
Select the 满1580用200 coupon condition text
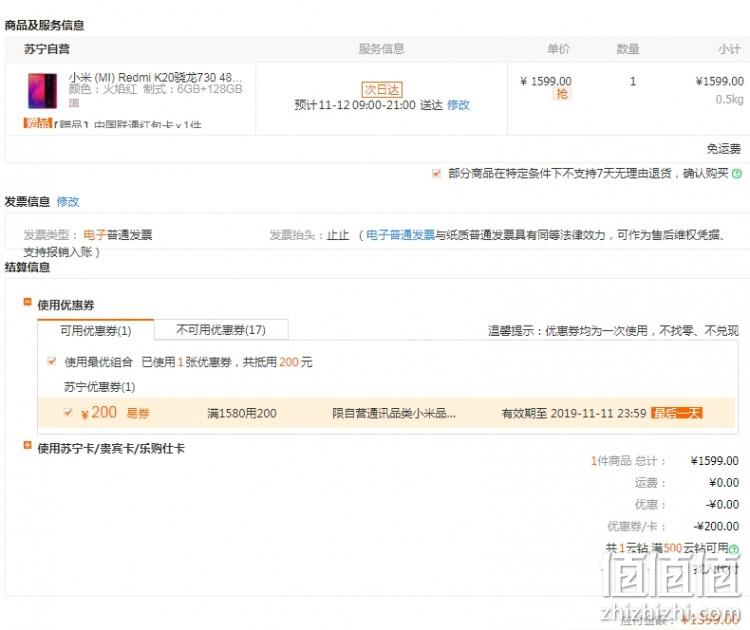pos(242,413)
